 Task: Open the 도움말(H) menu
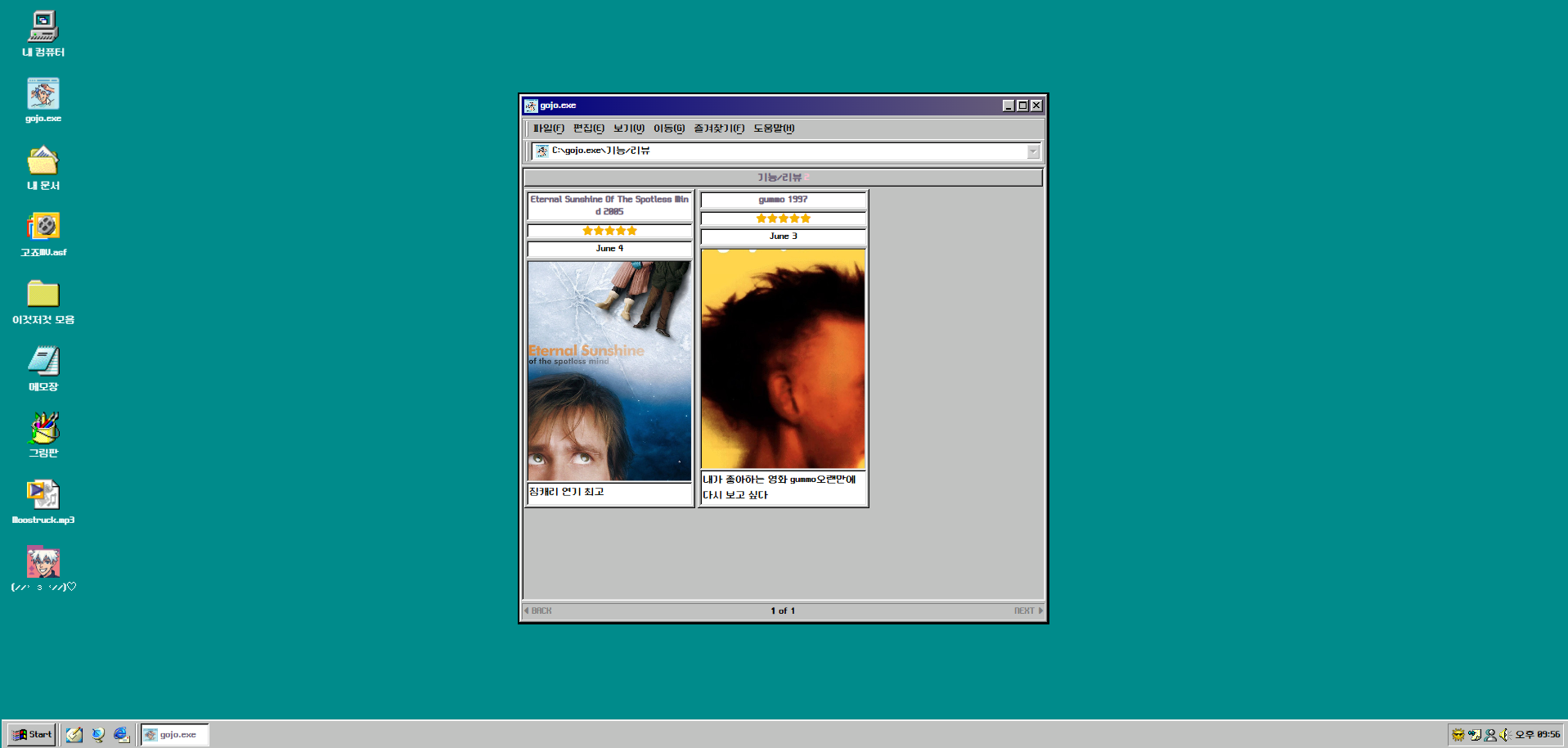tap(774, 128)
